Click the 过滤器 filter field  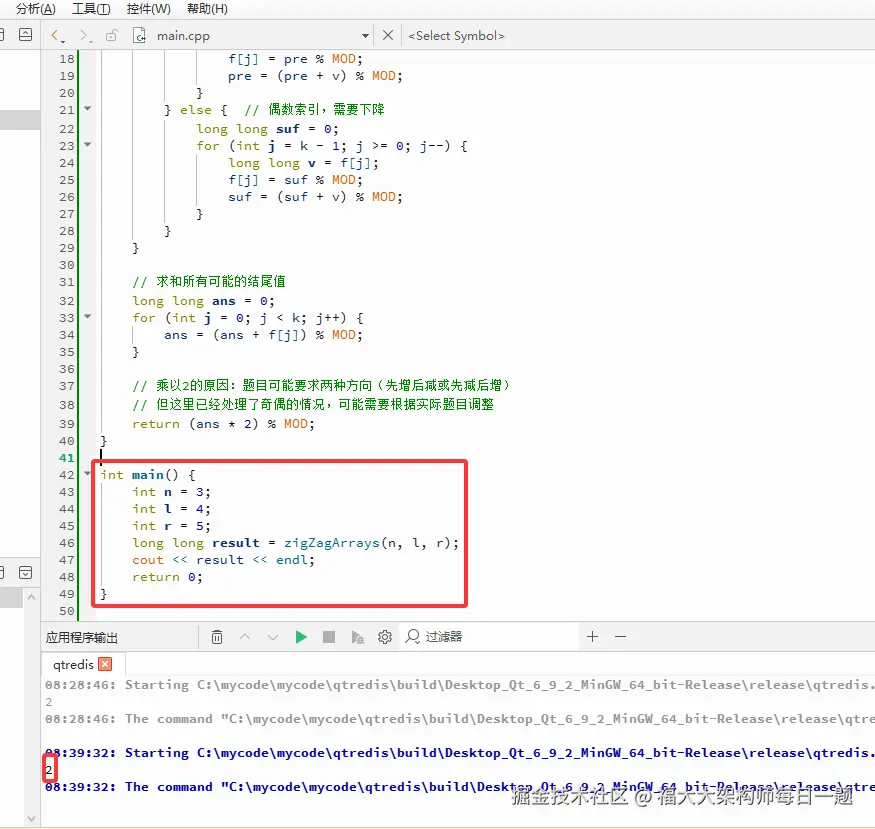tap(491, 637)
